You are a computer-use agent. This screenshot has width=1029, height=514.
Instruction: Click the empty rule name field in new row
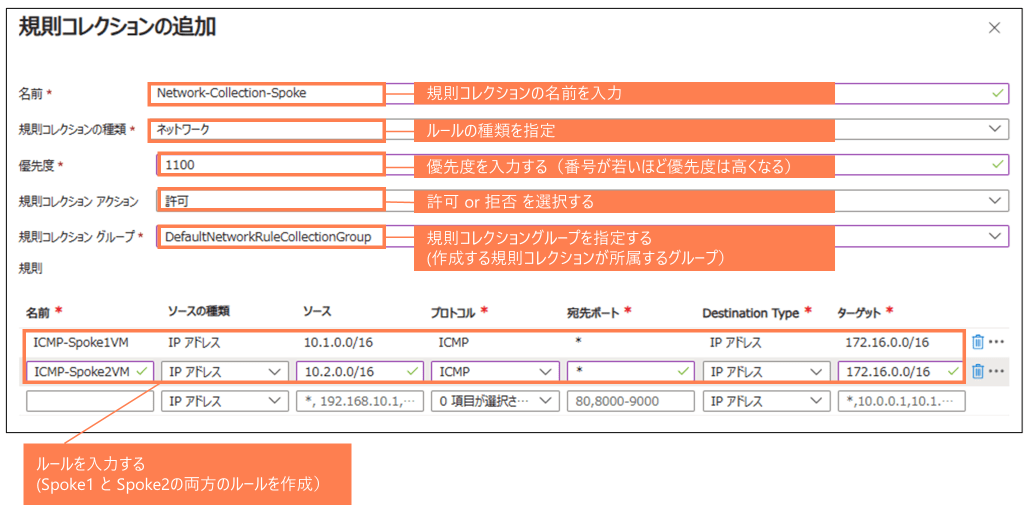91,401
